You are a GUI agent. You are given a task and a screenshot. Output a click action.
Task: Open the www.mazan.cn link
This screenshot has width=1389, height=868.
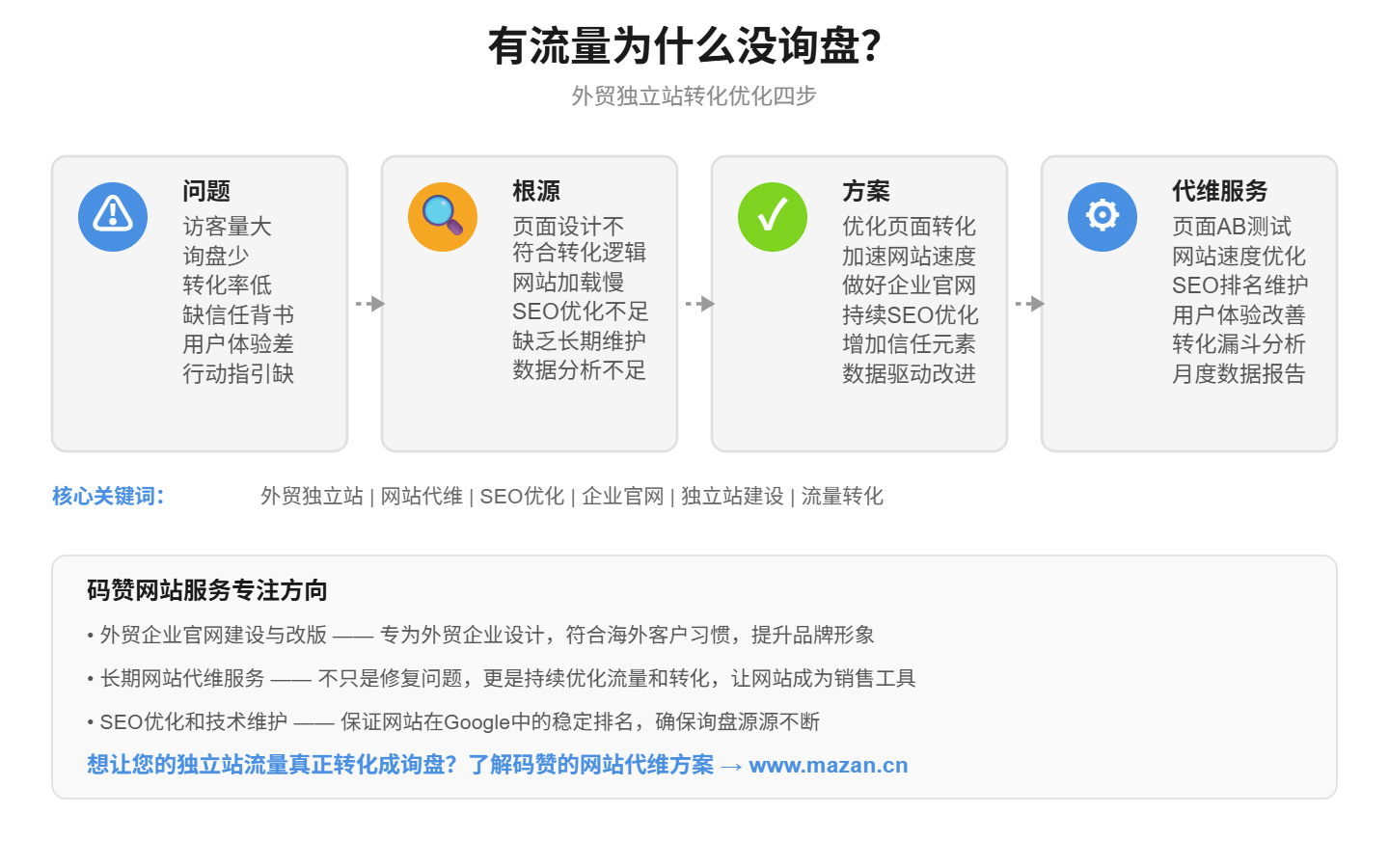point(829,765)
